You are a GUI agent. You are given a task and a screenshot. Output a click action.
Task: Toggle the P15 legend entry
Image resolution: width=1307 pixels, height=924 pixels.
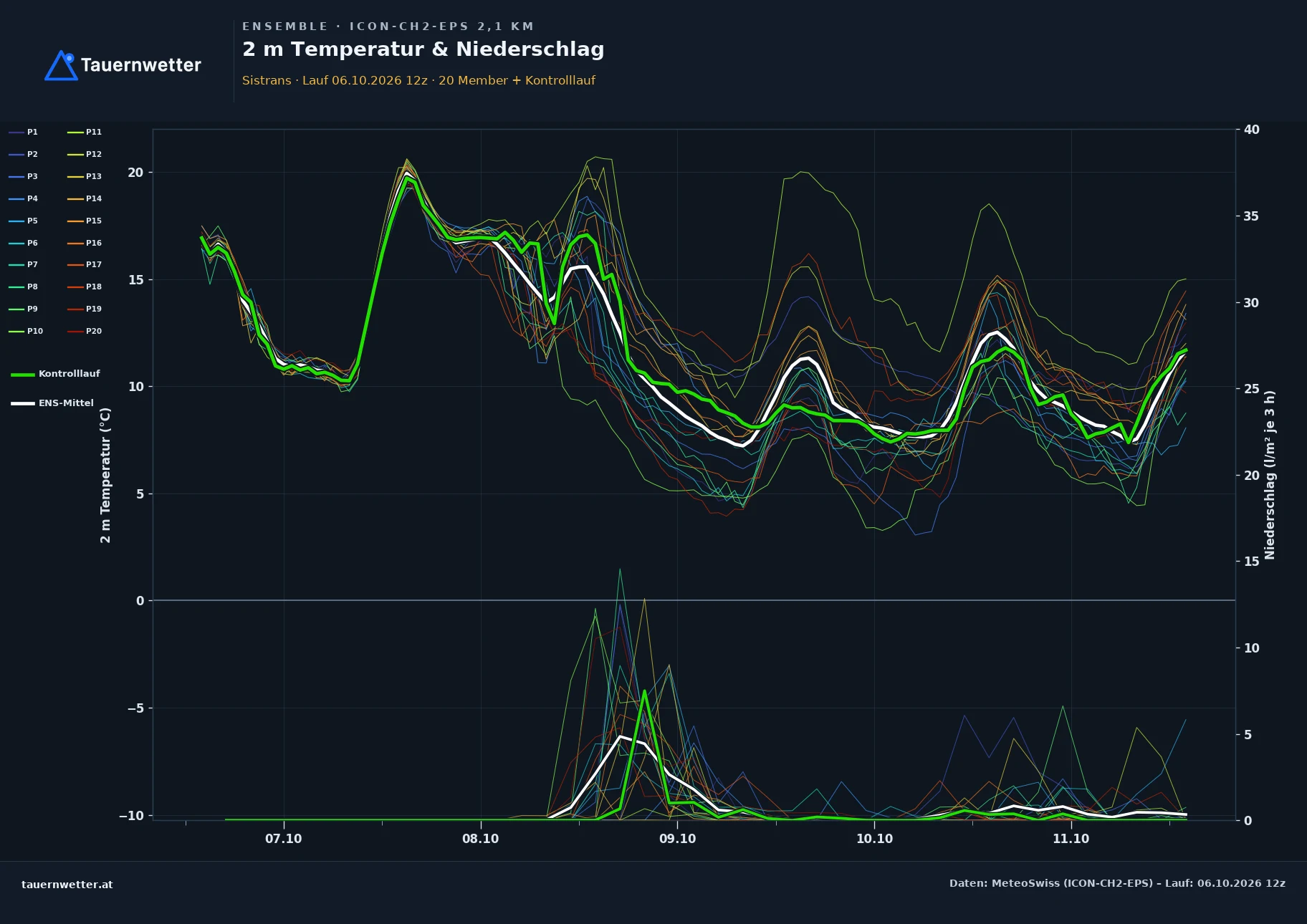coord(85,221)
